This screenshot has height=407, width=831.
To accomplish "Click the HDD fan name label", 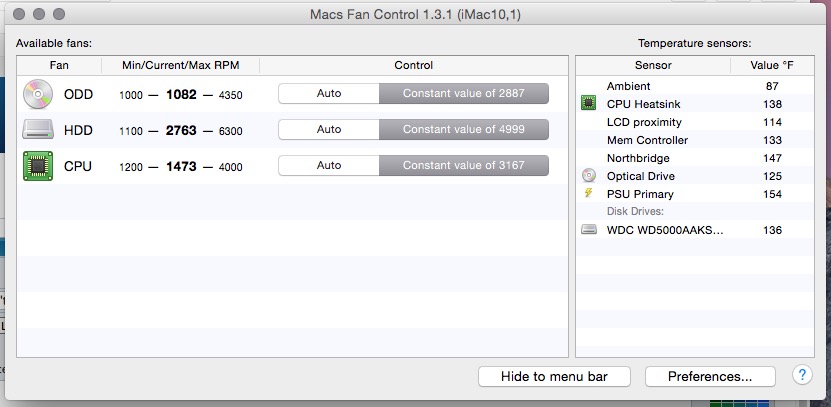I will (x=78, y=130).
